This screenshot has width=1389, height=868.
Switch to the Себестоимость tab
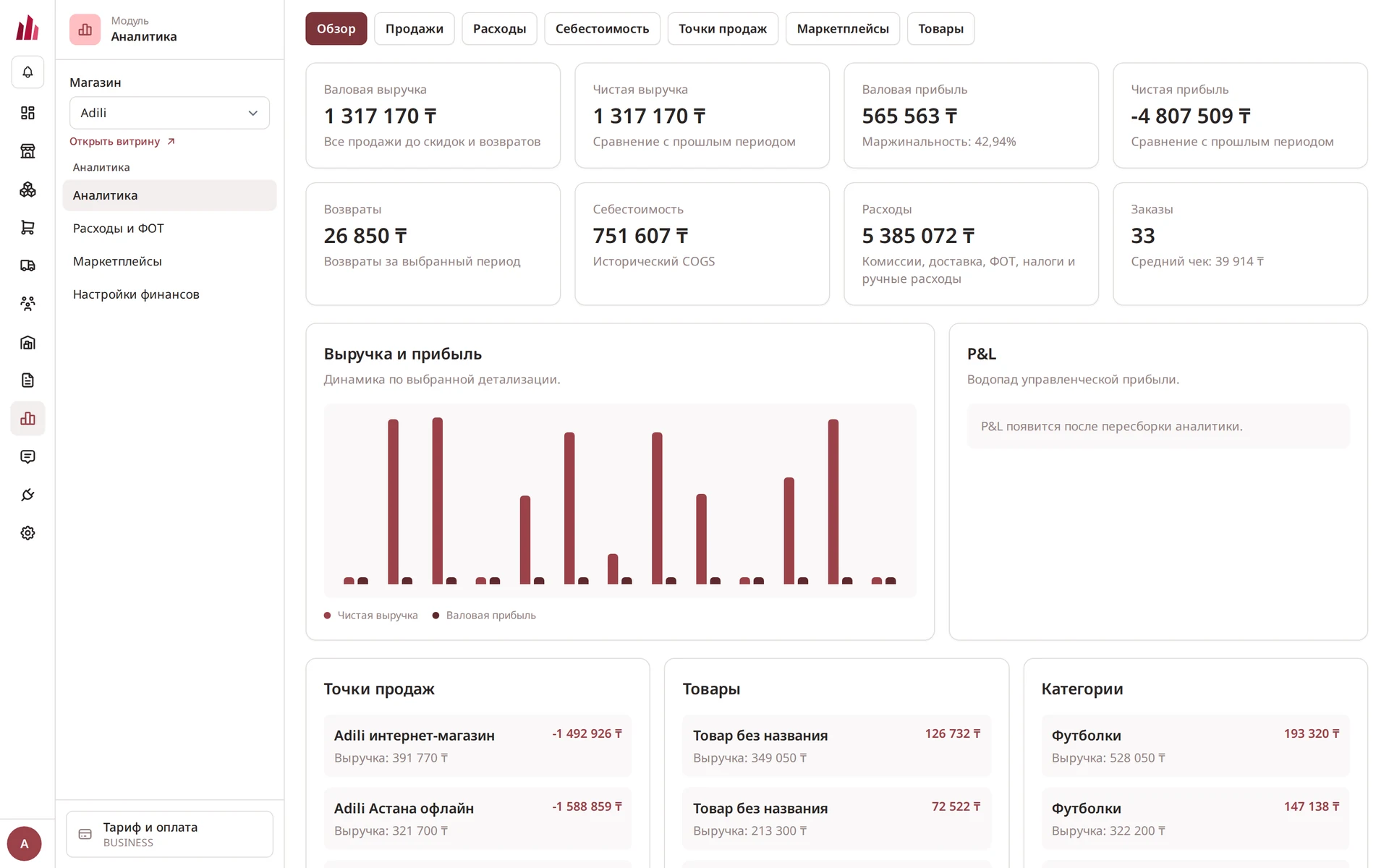pos(602,29)
